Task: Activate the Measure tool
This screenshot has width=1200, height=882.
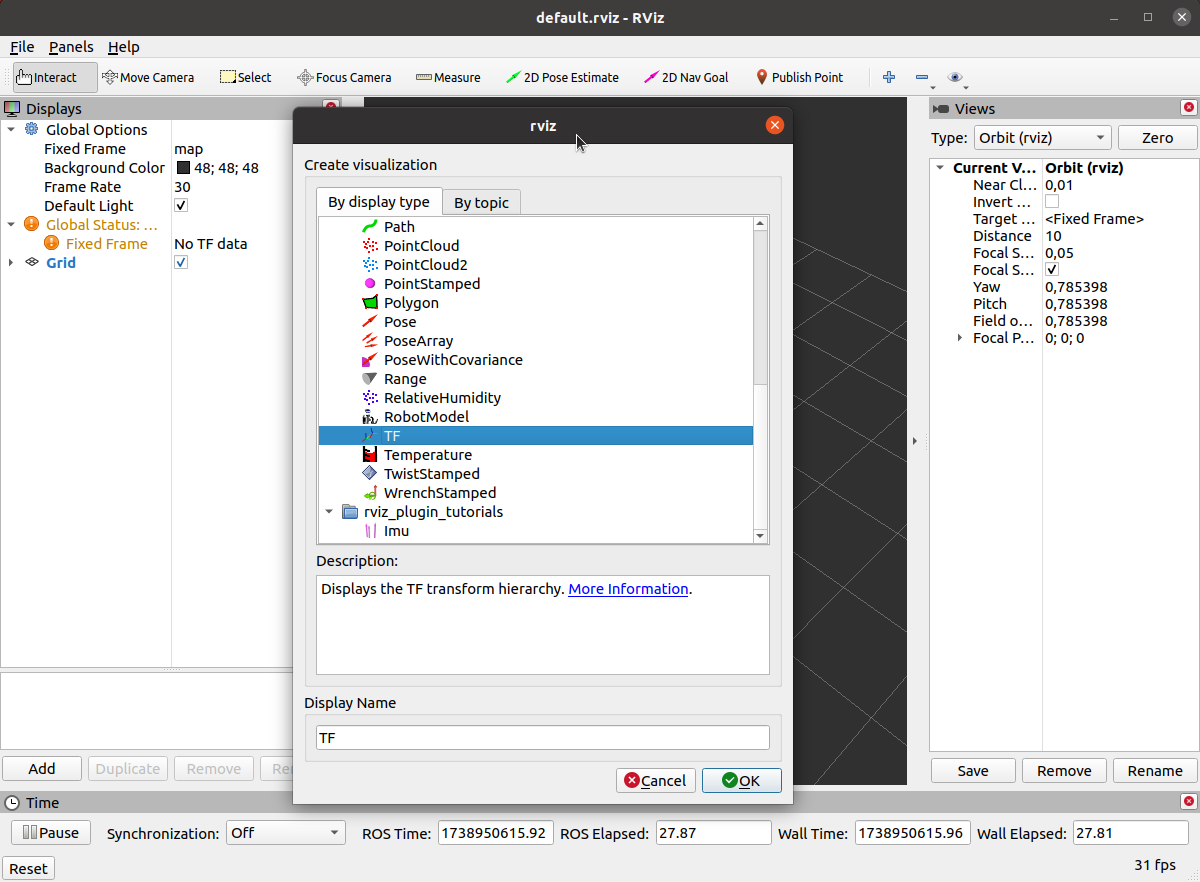Action: pos(448,77)
